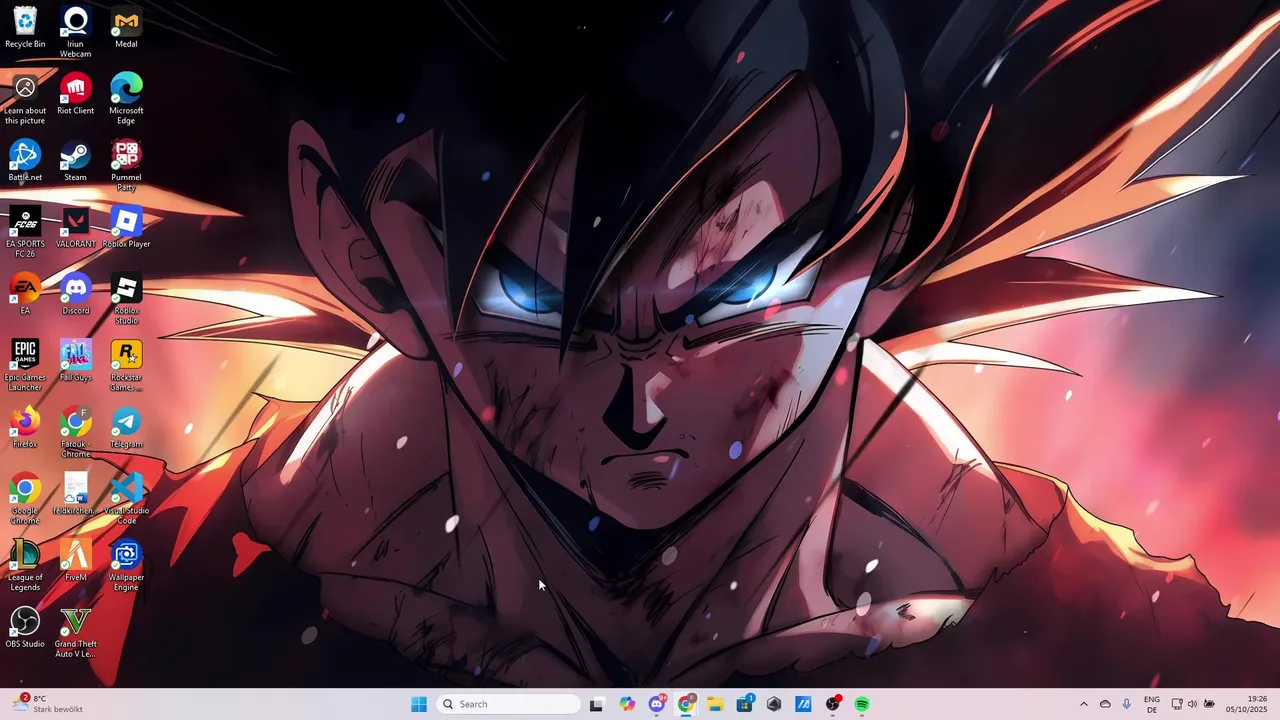
Task: Select the EA SPORTS FC 26 icon
Action: click(25, 232)
